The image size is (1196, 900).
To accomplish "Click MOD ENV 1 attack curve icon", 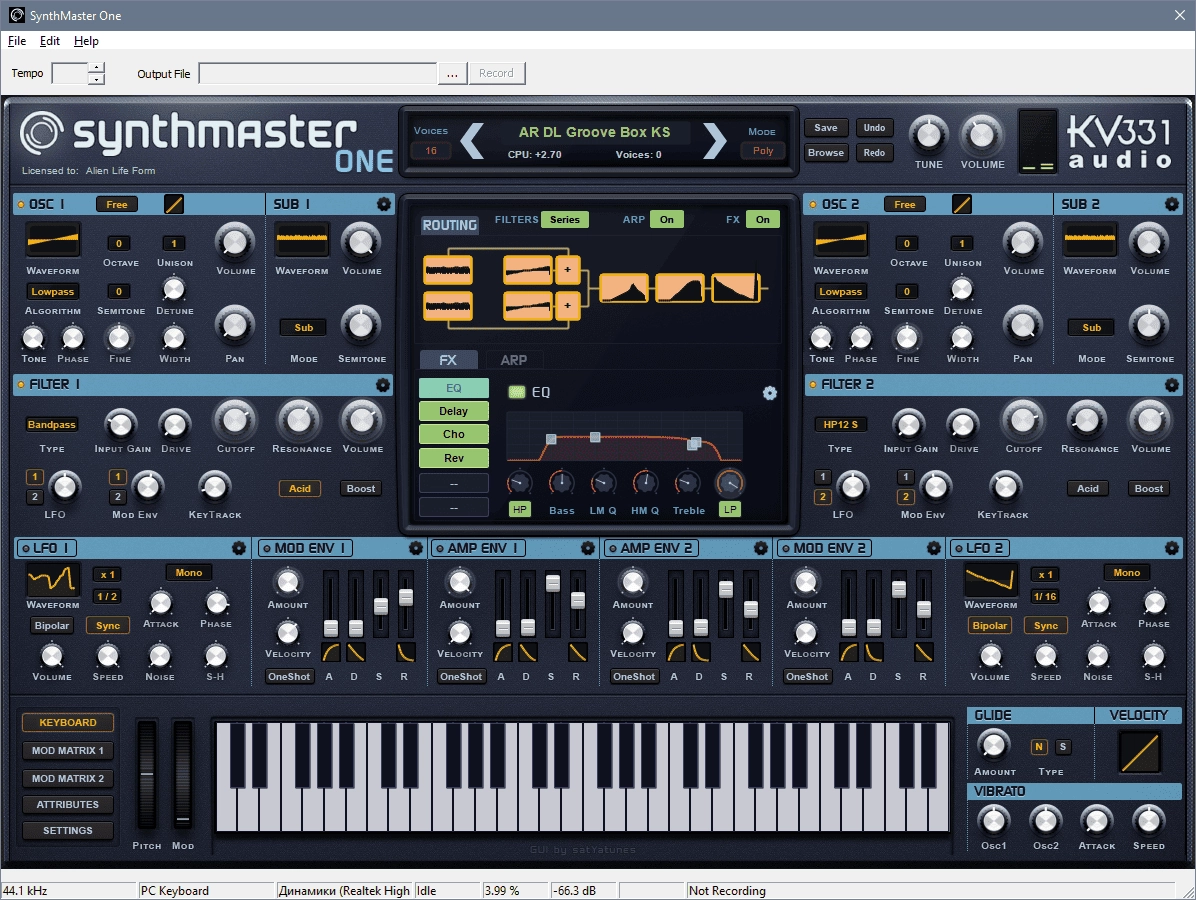I will [331, 652].
